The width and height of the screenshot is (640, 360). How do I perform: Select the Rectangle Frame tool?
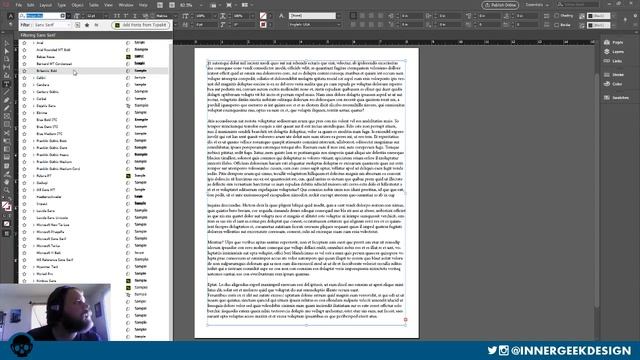pos(7,116)
